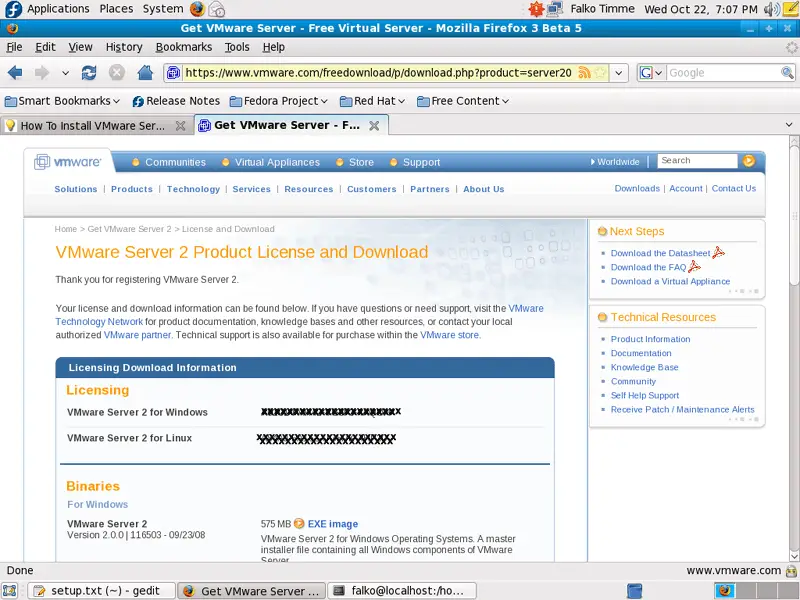Viewport: 800px width, 600px height.
Task: Click the search magnifier icon in Google box
Action: [x=787, y=73]
